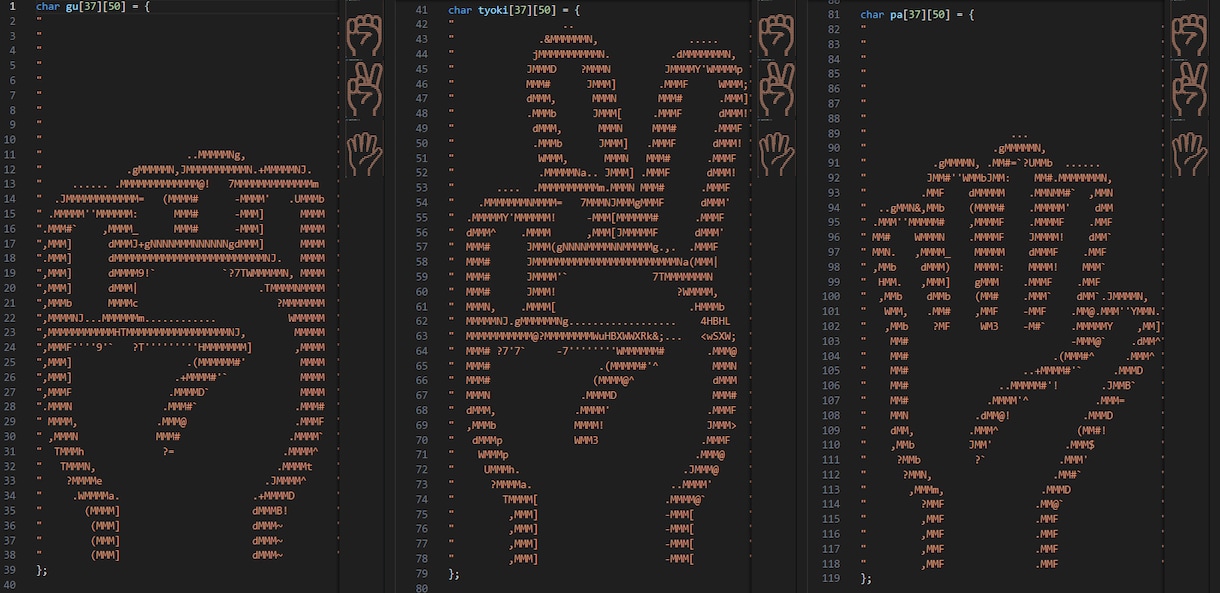Click the 'pa' identifier in third declaration
This screenshot has width=1220, height=593.
pos(896,15)
